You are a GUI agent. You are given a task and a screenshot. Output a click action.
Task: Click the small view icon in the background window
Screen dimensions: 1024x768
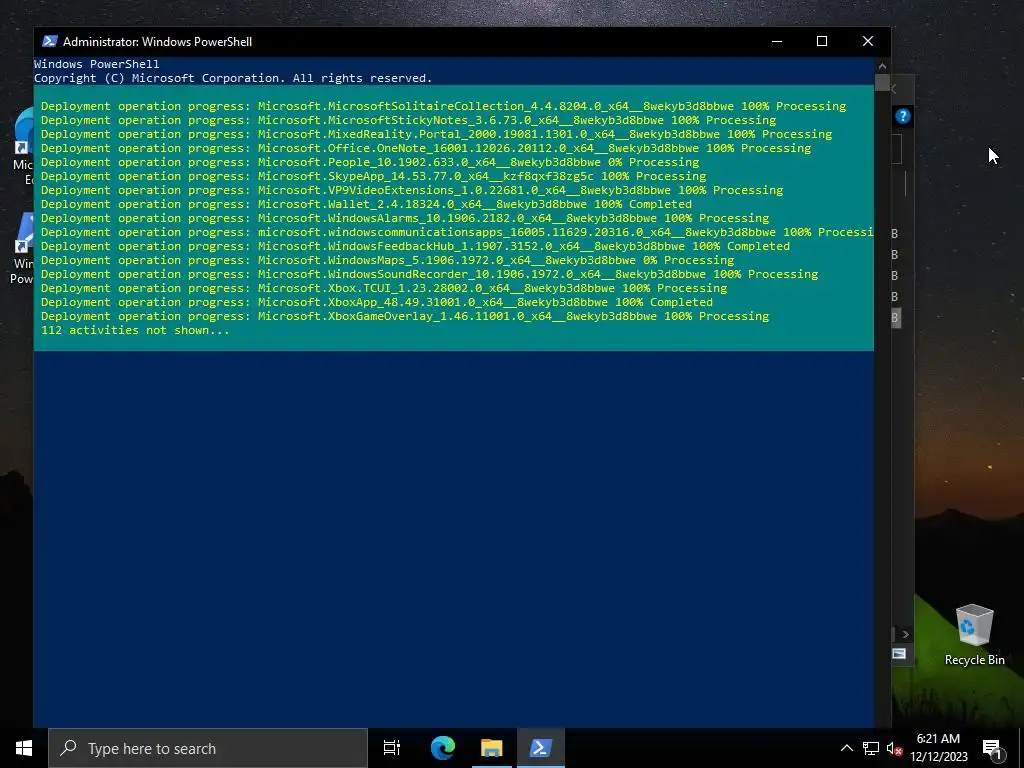coord(899,654)
